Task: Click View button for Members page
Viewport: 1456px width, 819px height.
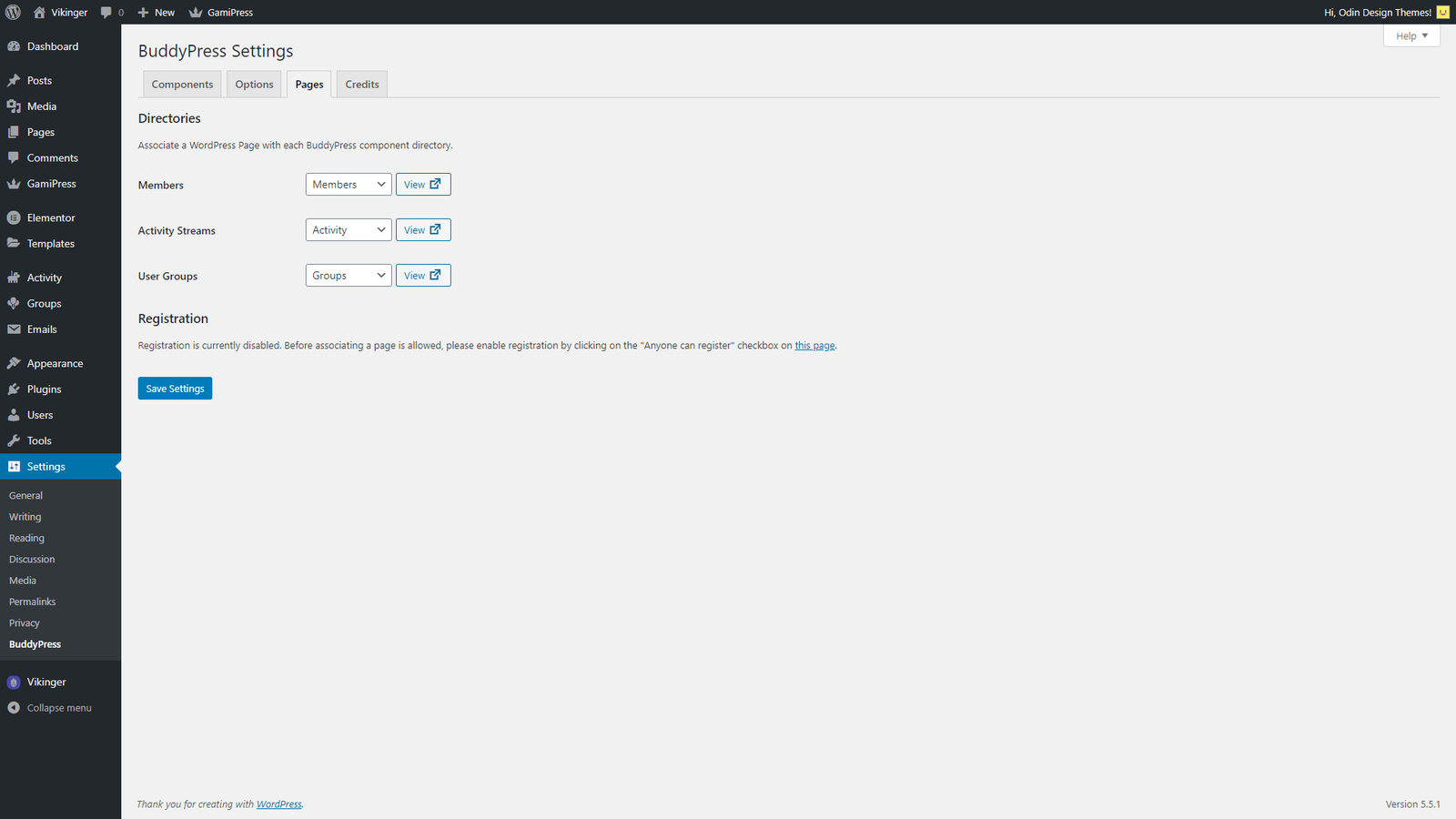Action: tap(423, 184)
